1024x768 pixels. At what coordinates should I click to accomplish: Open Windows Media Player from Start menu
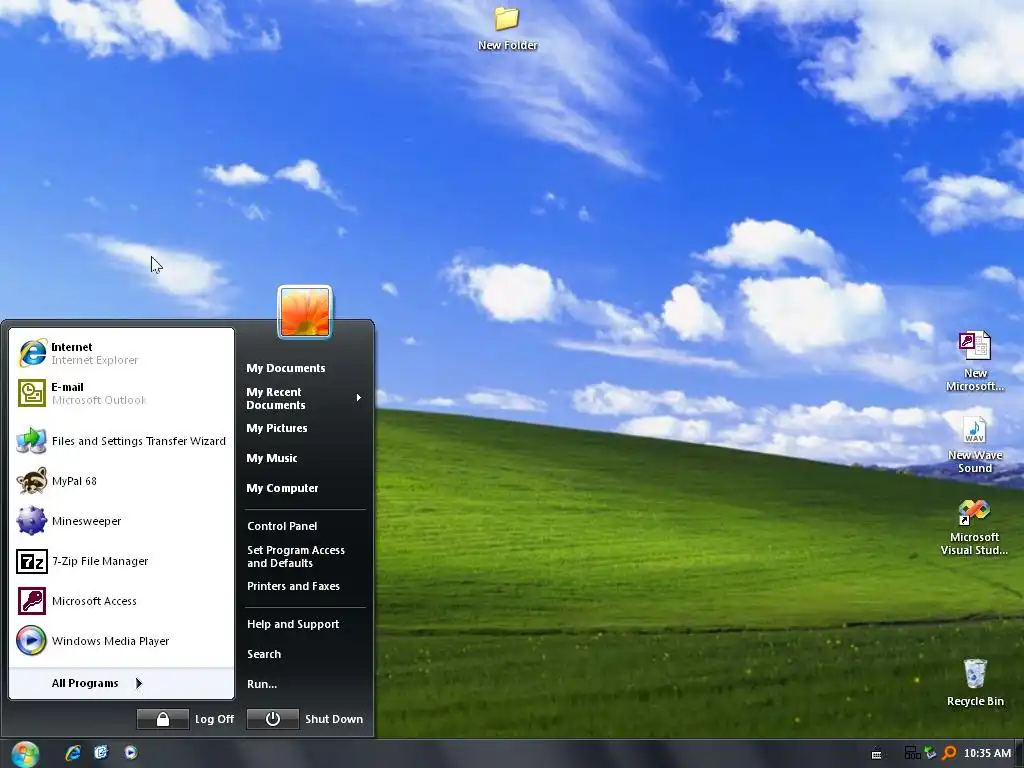121,641
